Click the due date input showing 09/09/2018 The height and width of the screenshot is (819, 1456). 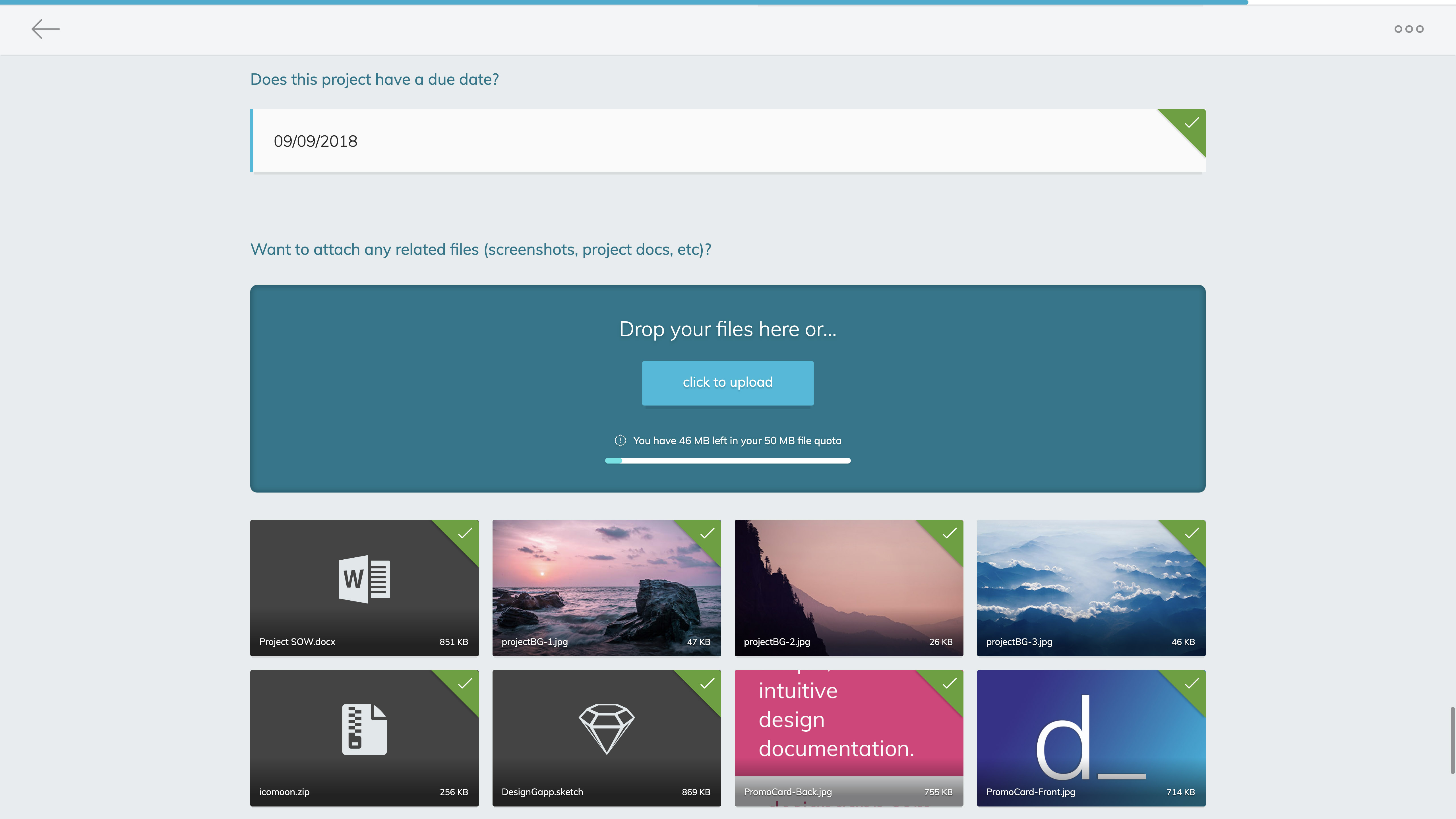point(728,141)
